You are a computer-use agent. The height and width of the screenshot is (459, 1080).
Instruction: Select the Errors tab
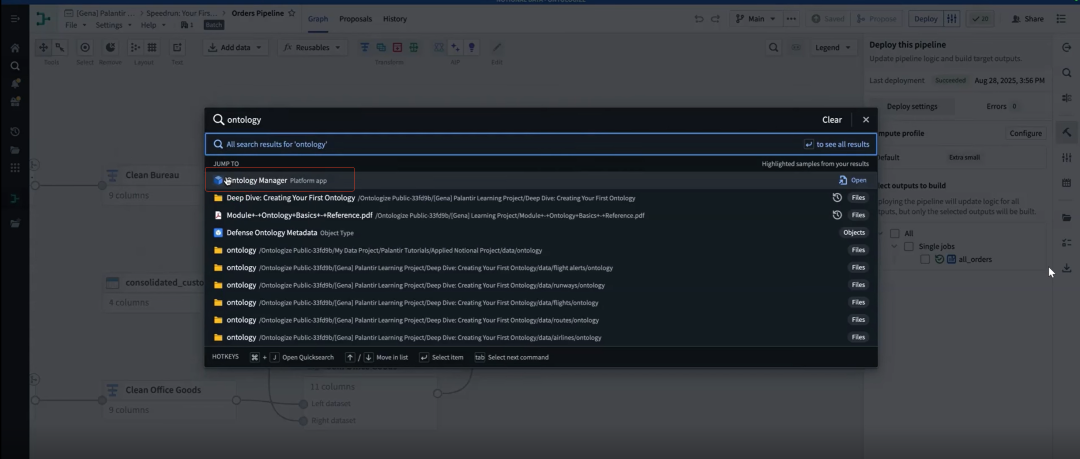click(1001, 107)
